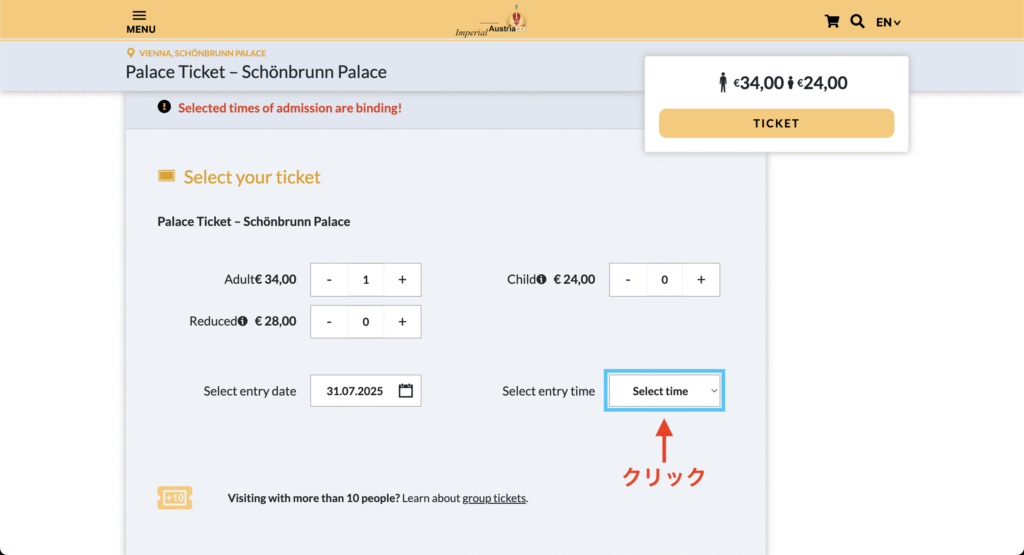Click the +10 group ticket icon
1024x555 pixels.
(x=174, y=498)
